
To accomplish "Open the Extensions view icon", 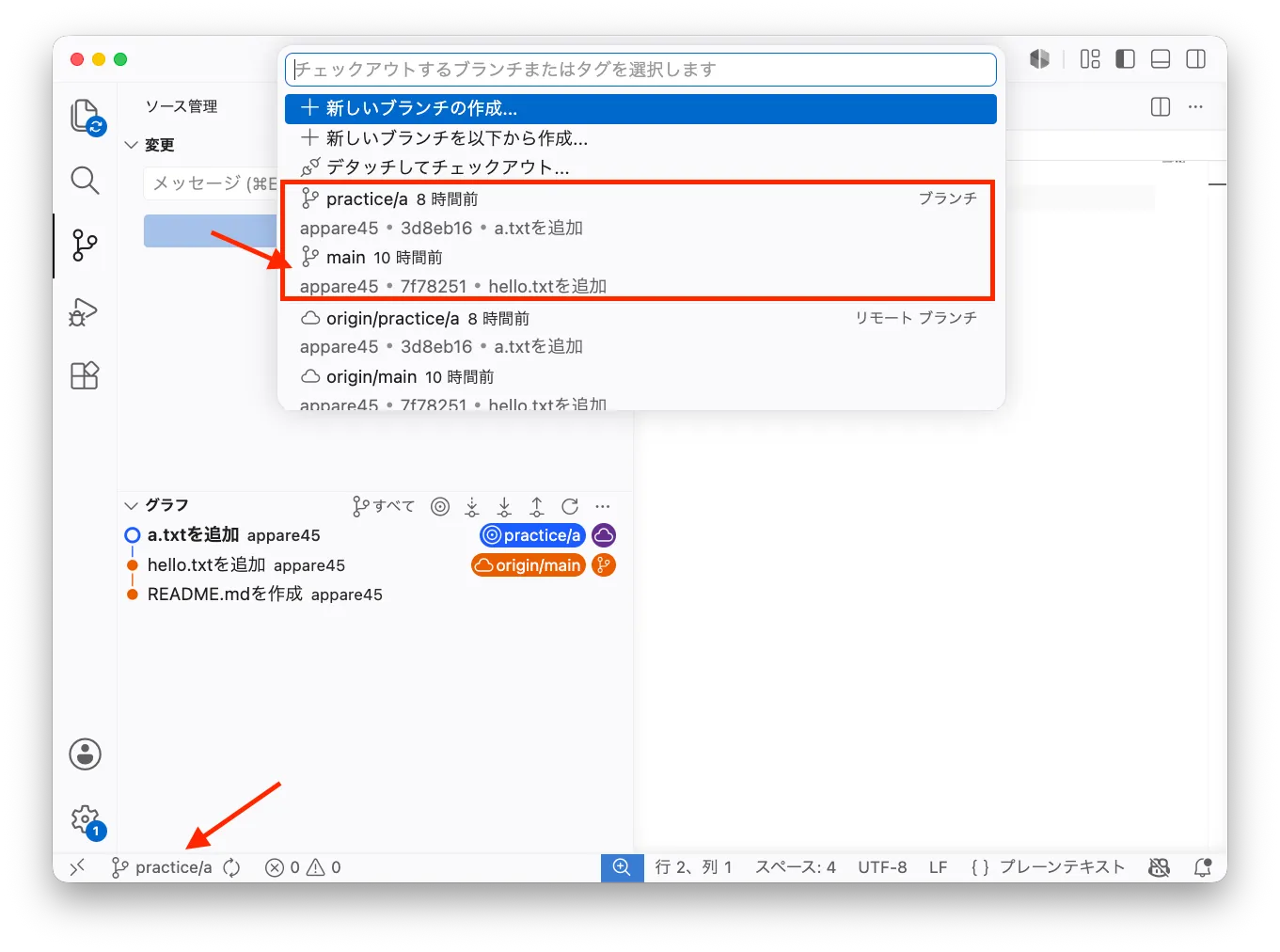I will click(85, 375).
